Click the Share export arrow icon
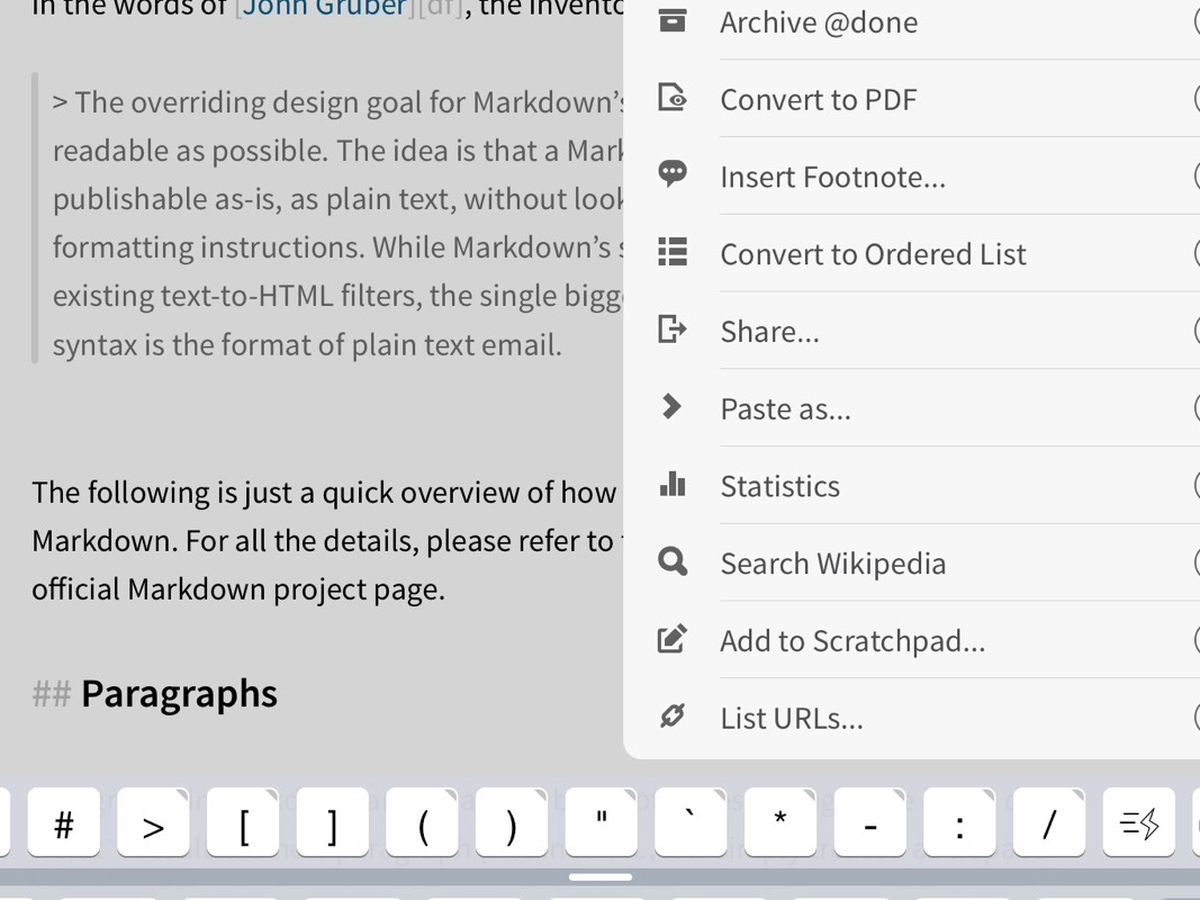The height and width of the screenshot is (900, 1200). tap(672, 329)
